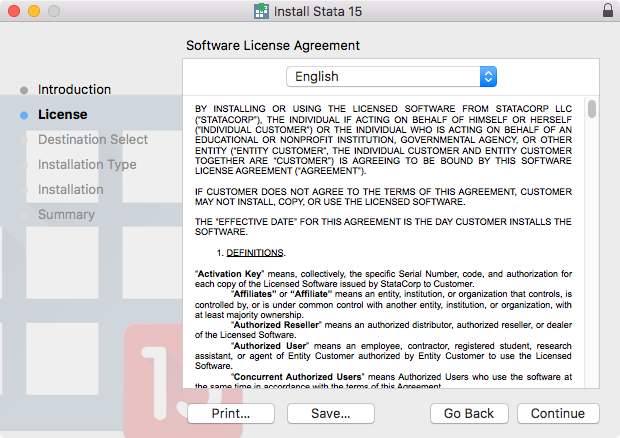Click the underlined DEFINITIONS heading
Image resolution: width=620 pixels, height=438 pixels.
(255, 253)
